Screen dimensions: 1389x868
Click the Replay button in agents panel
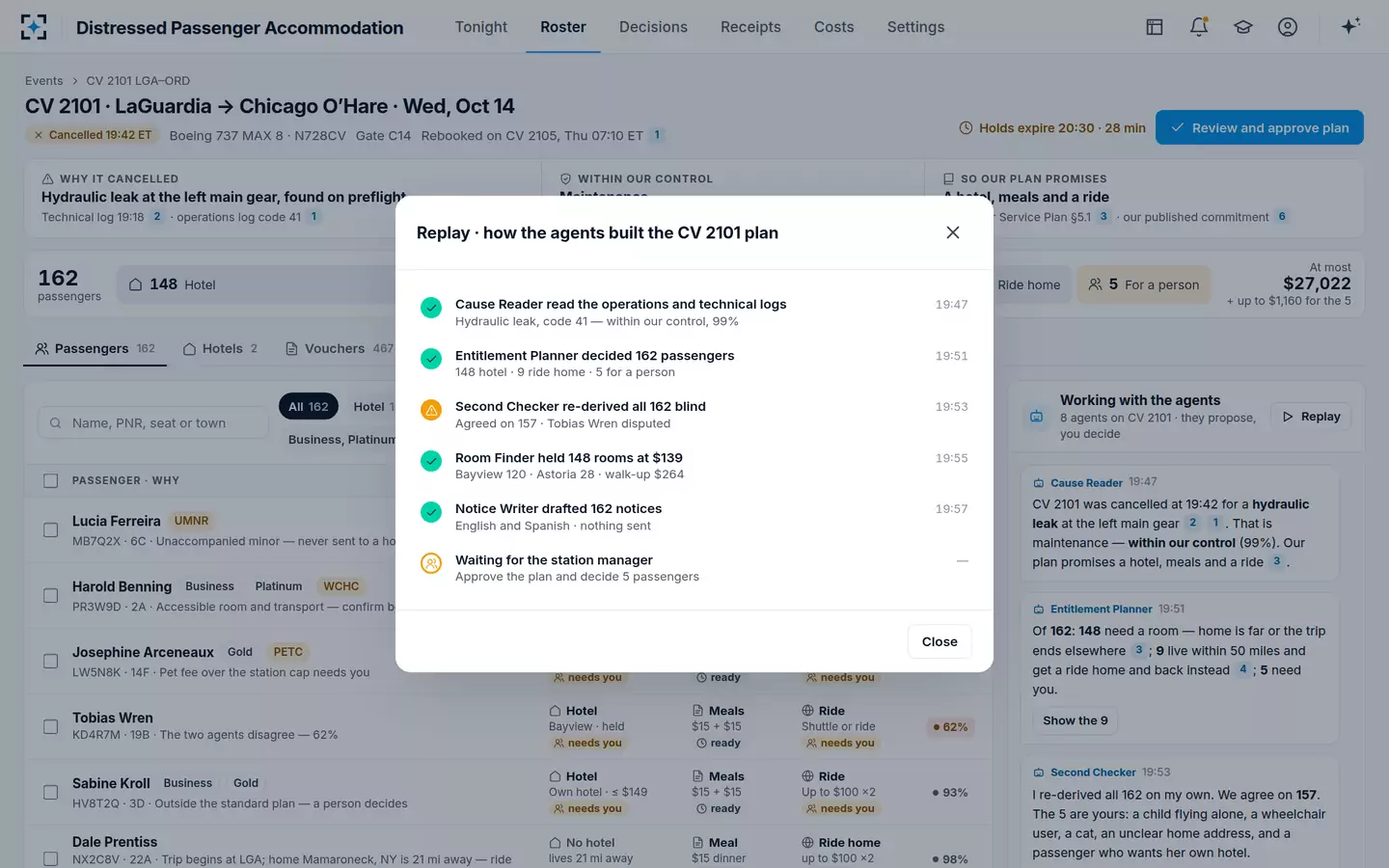(1312, 417)
